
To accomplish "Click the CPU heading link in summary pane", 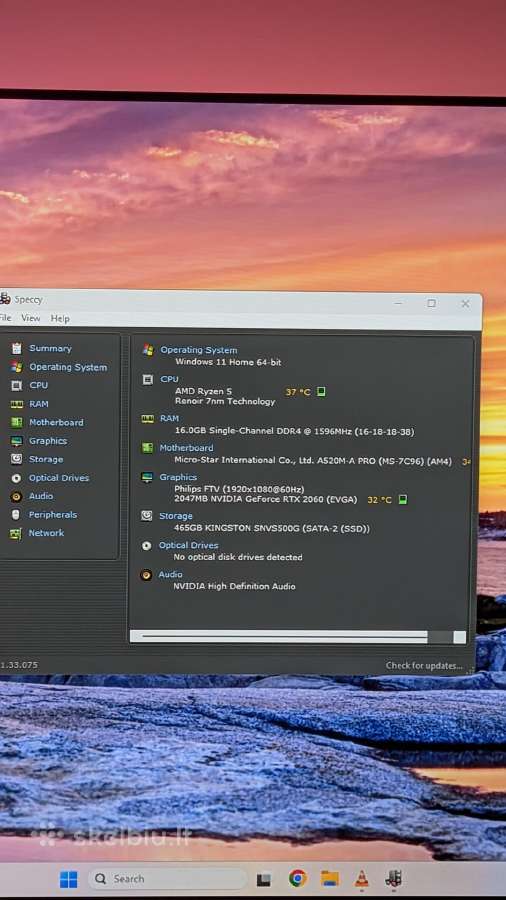I will click(x=169, y=379).
